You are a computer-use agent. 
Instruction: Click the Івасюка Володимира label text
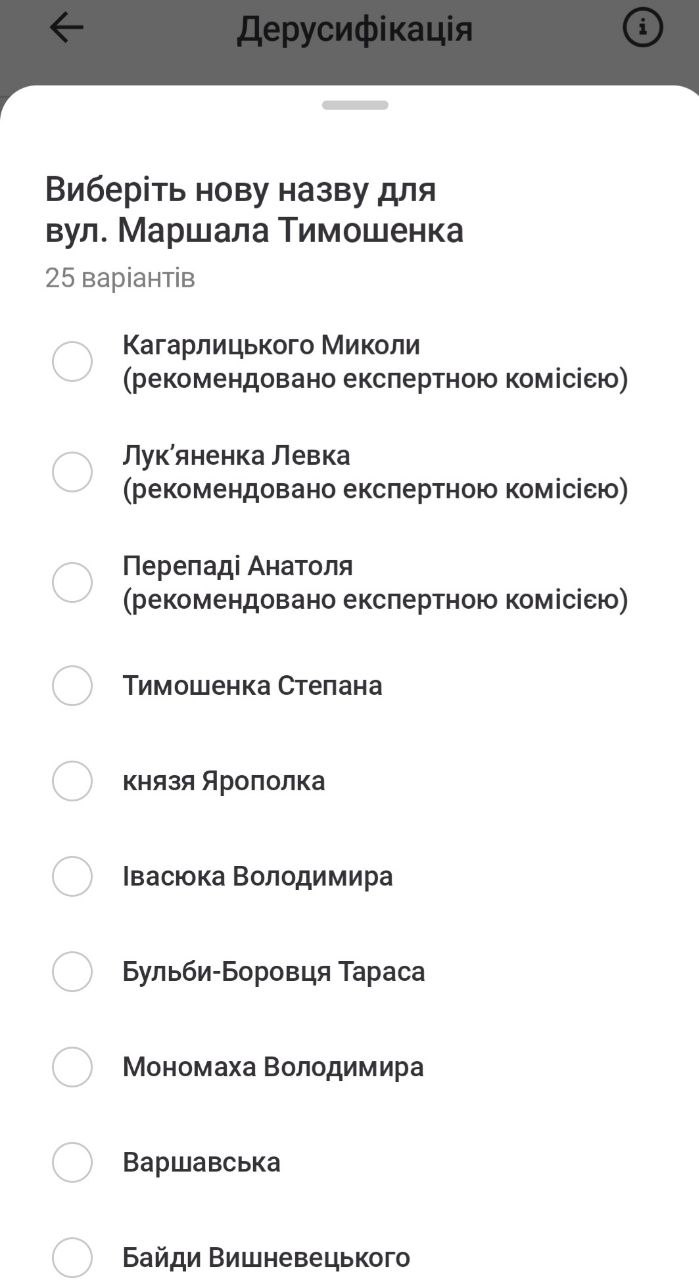click(x=257, y=877)
